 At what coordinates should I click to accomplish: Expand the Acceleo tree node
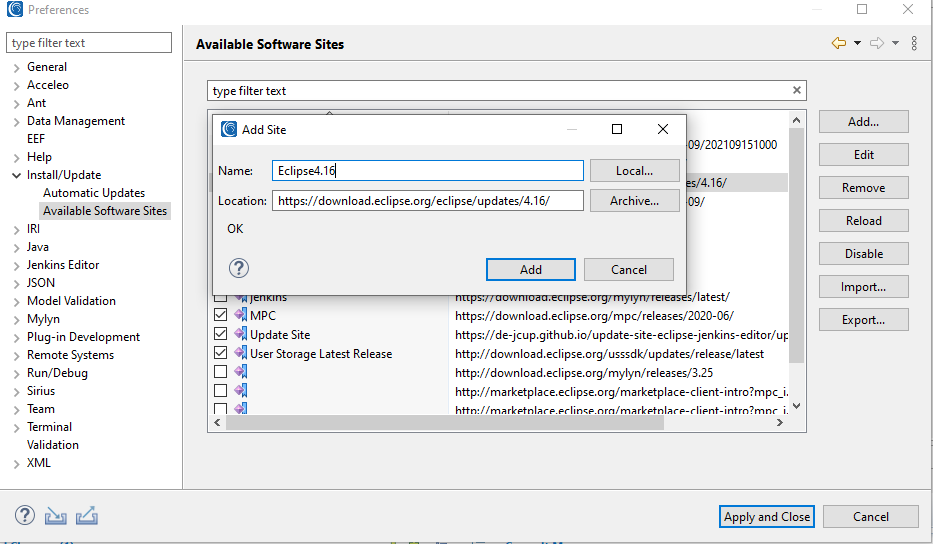(x=17, y=86)
